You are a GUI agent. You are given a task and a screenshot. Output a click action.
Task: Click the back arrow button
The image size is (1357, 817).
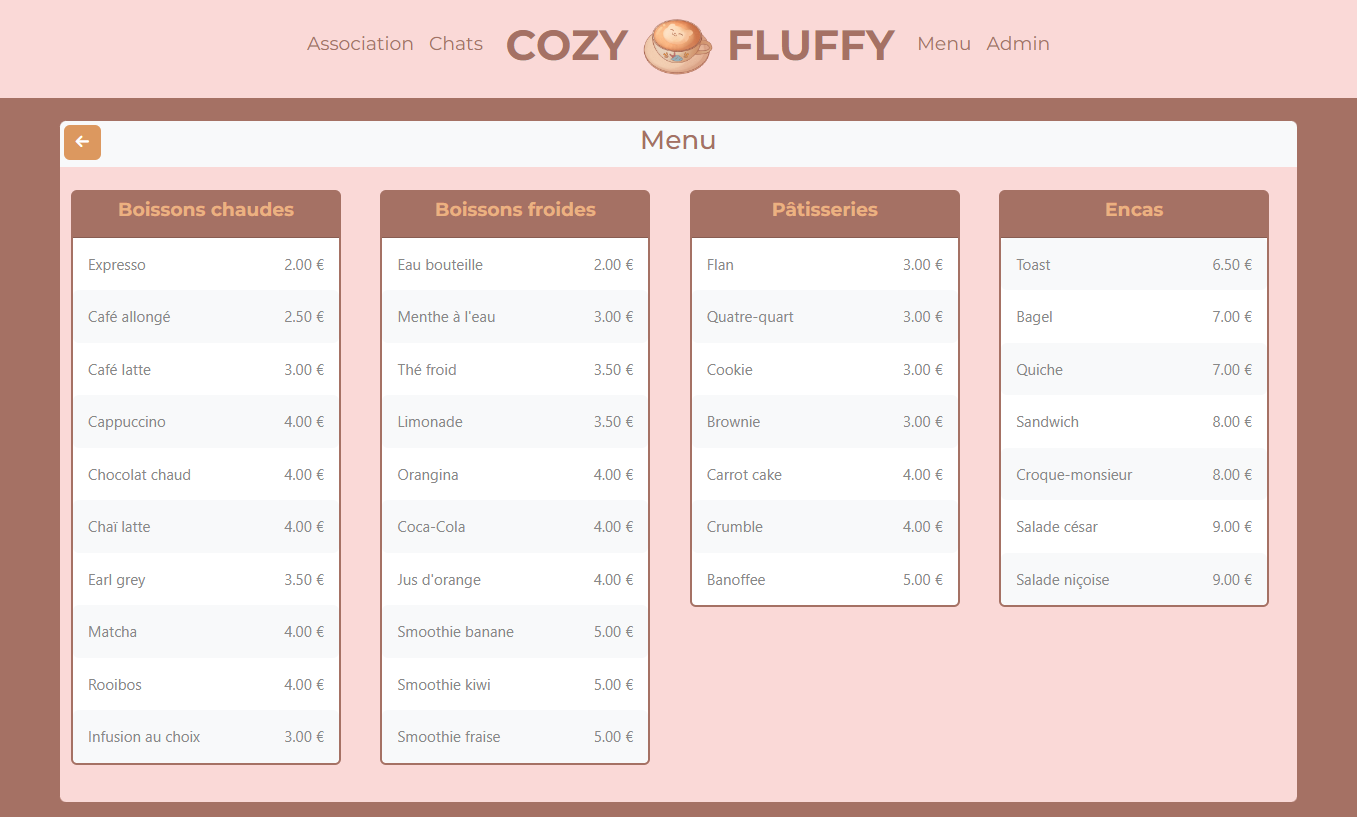82,142
